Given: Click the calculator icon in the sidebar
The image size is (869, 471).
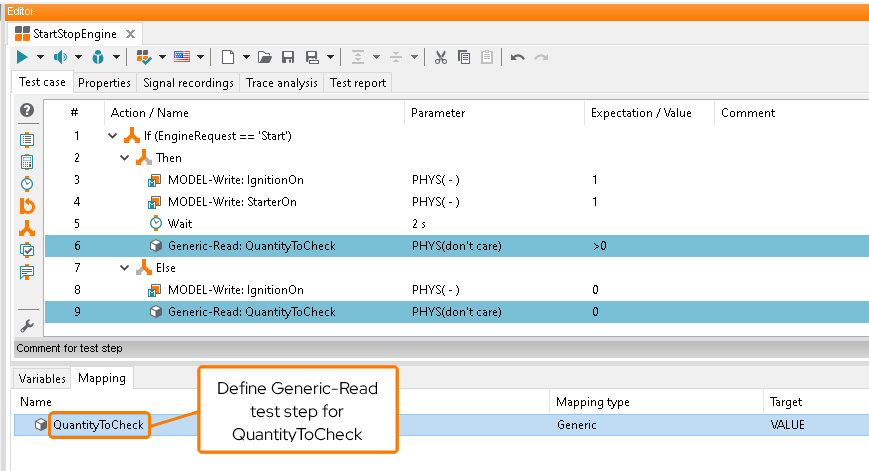Looking at the screenshot, I should tap(27, 162).
